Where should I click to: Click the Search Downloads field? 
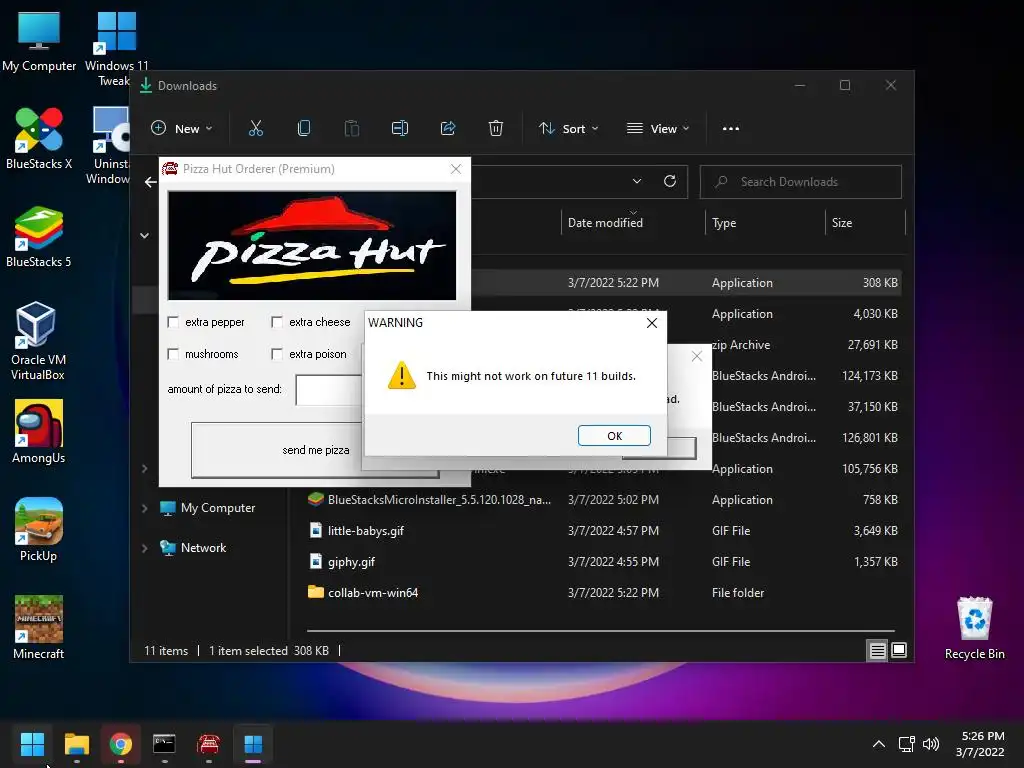tap(801, 182)
